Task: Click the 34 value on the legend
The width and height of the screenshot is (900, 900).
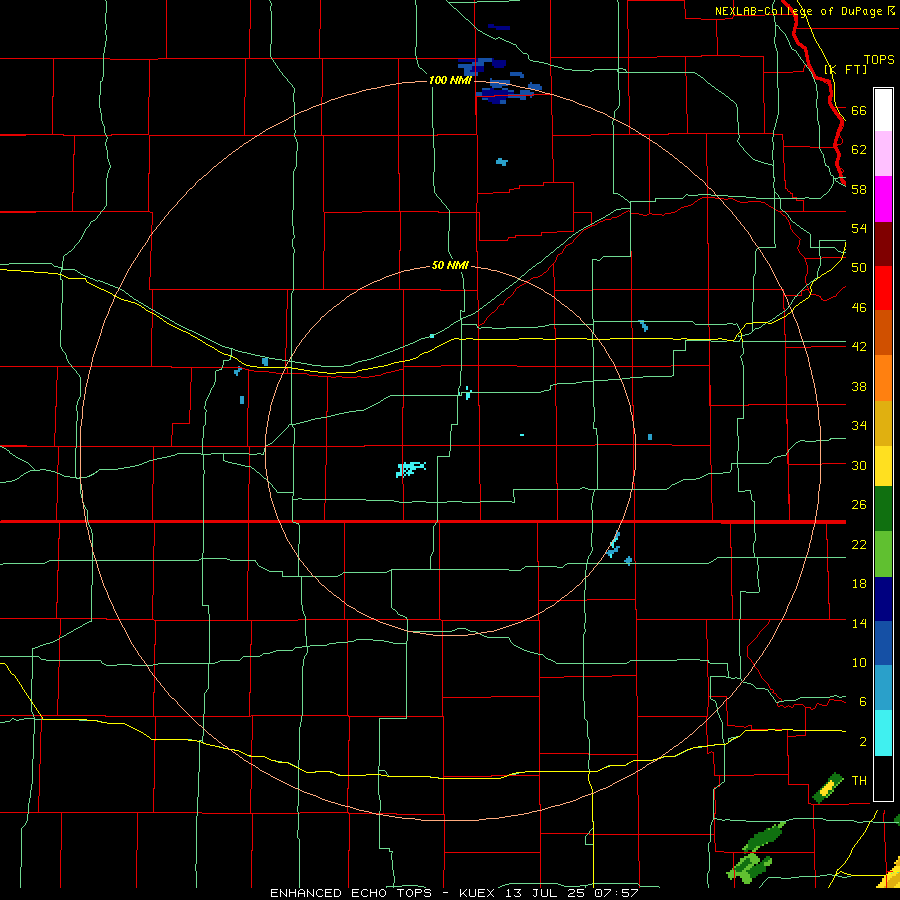Action: pos(859,425)
